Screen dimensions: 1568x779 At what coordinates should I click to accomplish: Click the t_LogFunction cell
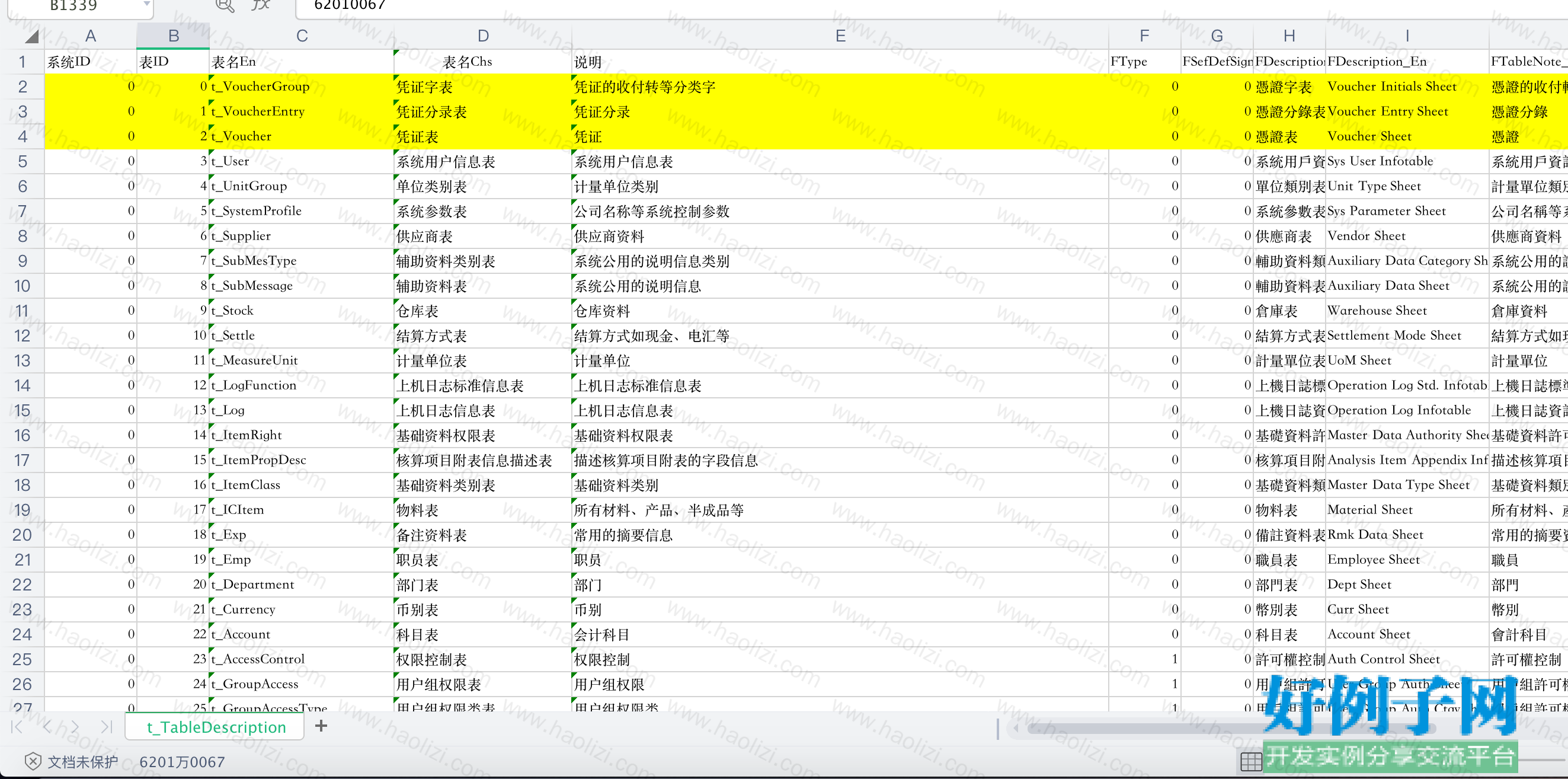[x=301, y=385]
